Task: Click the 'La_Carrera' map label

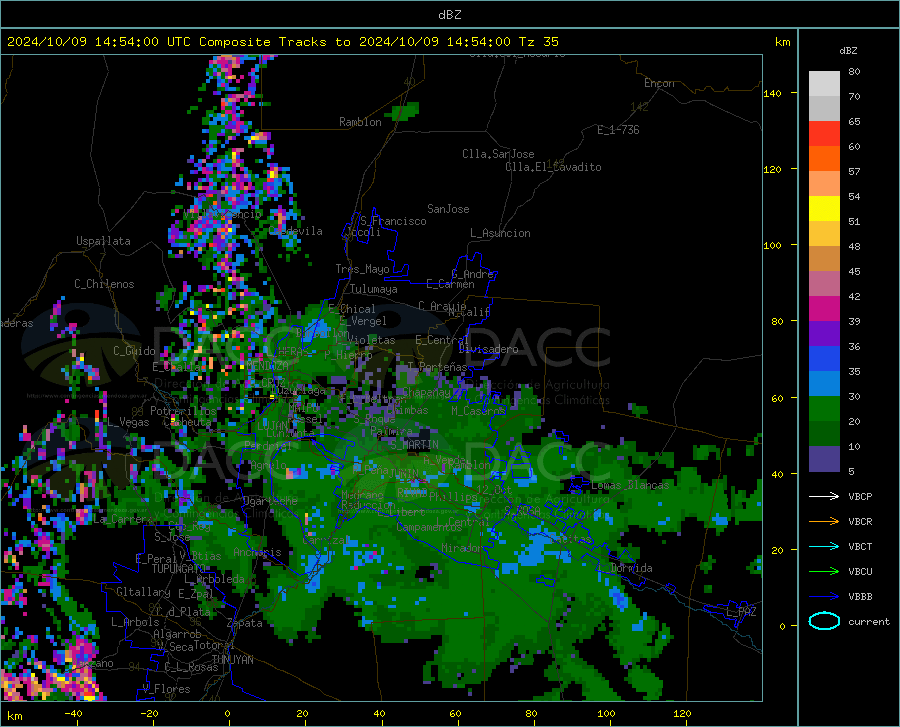Action: (x=123, y=519)
